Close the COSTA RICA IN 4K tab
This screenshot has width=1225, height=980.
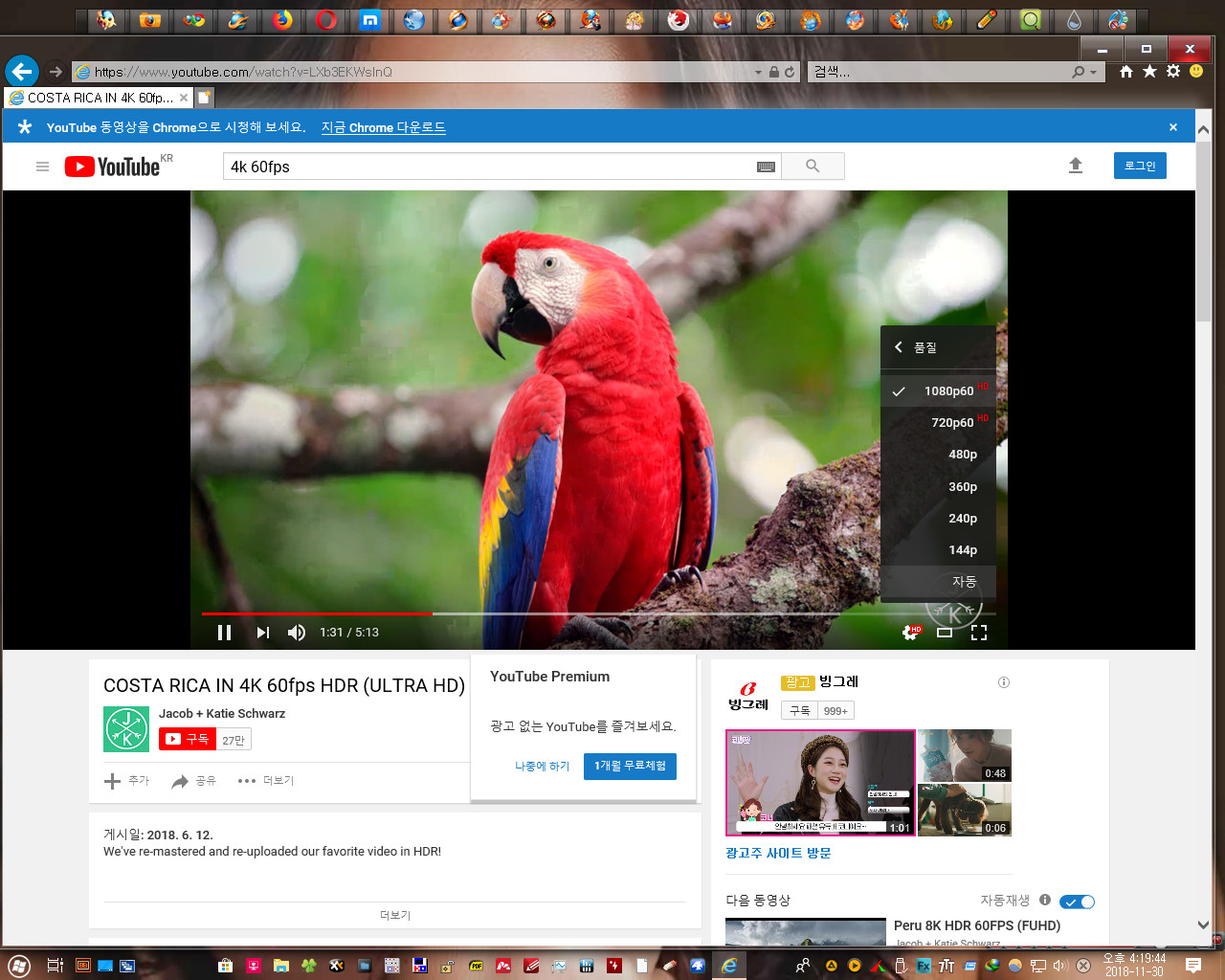(184, 98)
